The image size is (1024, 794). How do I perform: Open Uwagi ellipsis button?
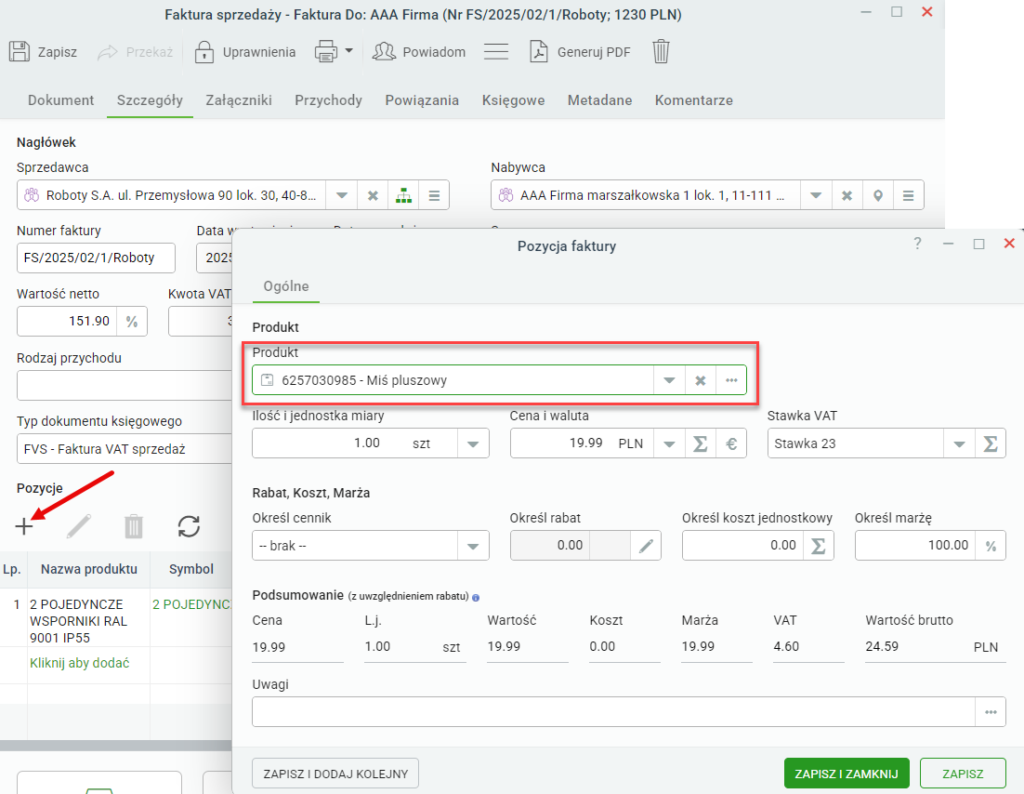click(991, 712)
